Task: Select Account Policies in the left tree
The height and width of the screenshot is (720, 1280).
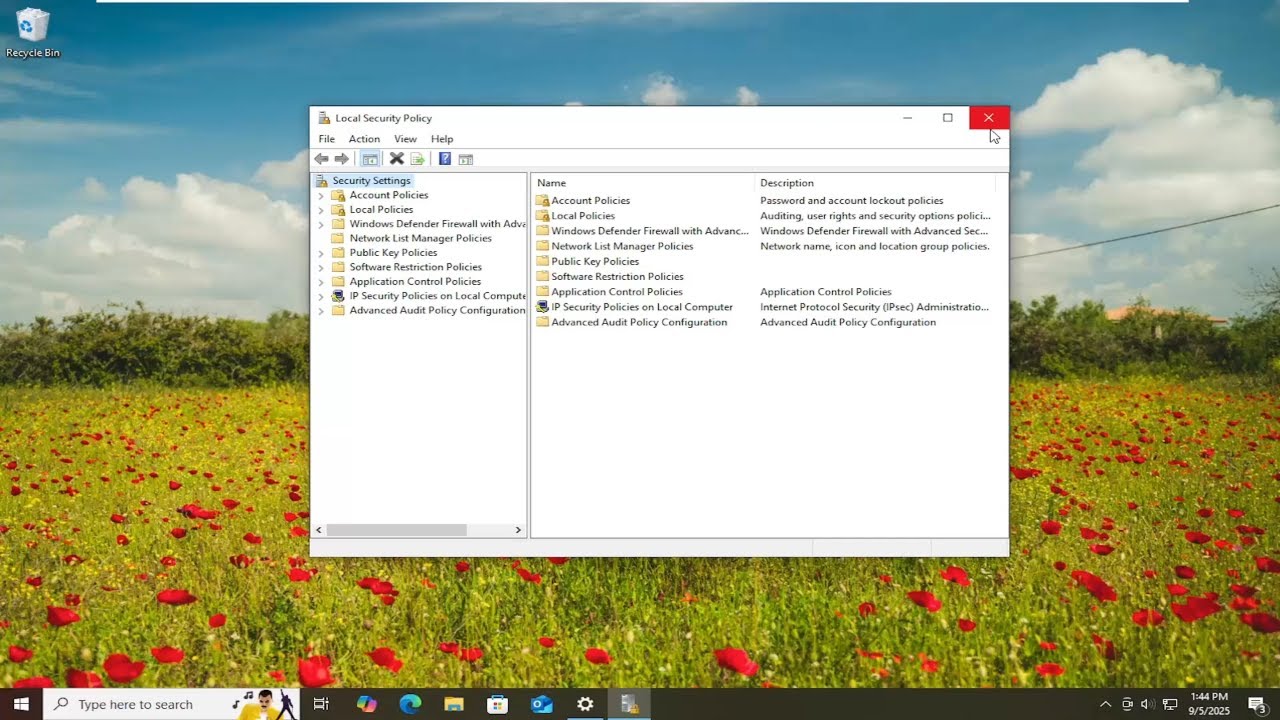Action: 388,195
